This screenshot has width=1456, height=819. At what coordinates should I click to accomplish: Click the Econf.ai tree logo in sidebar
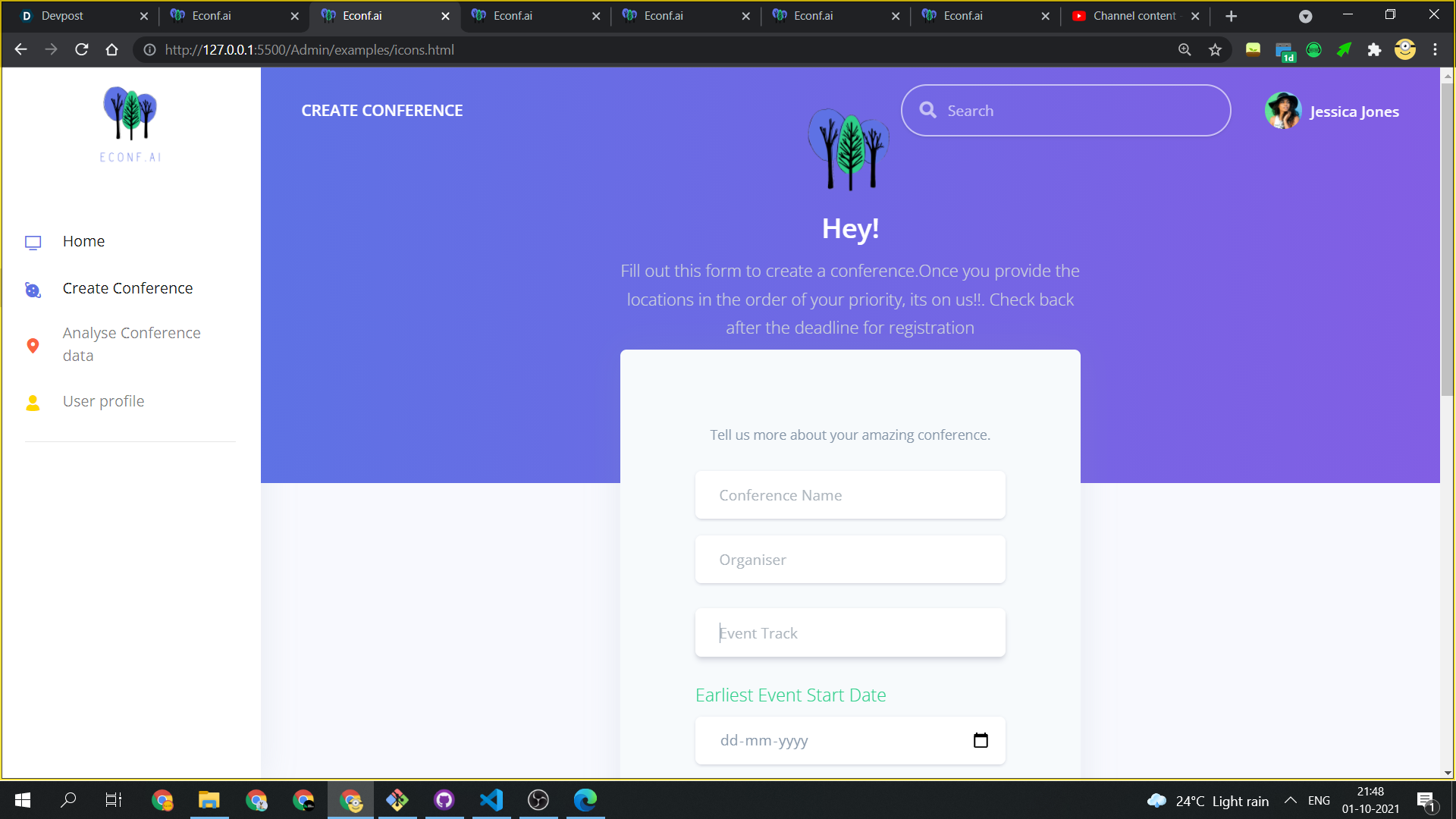tap(130, 114)
